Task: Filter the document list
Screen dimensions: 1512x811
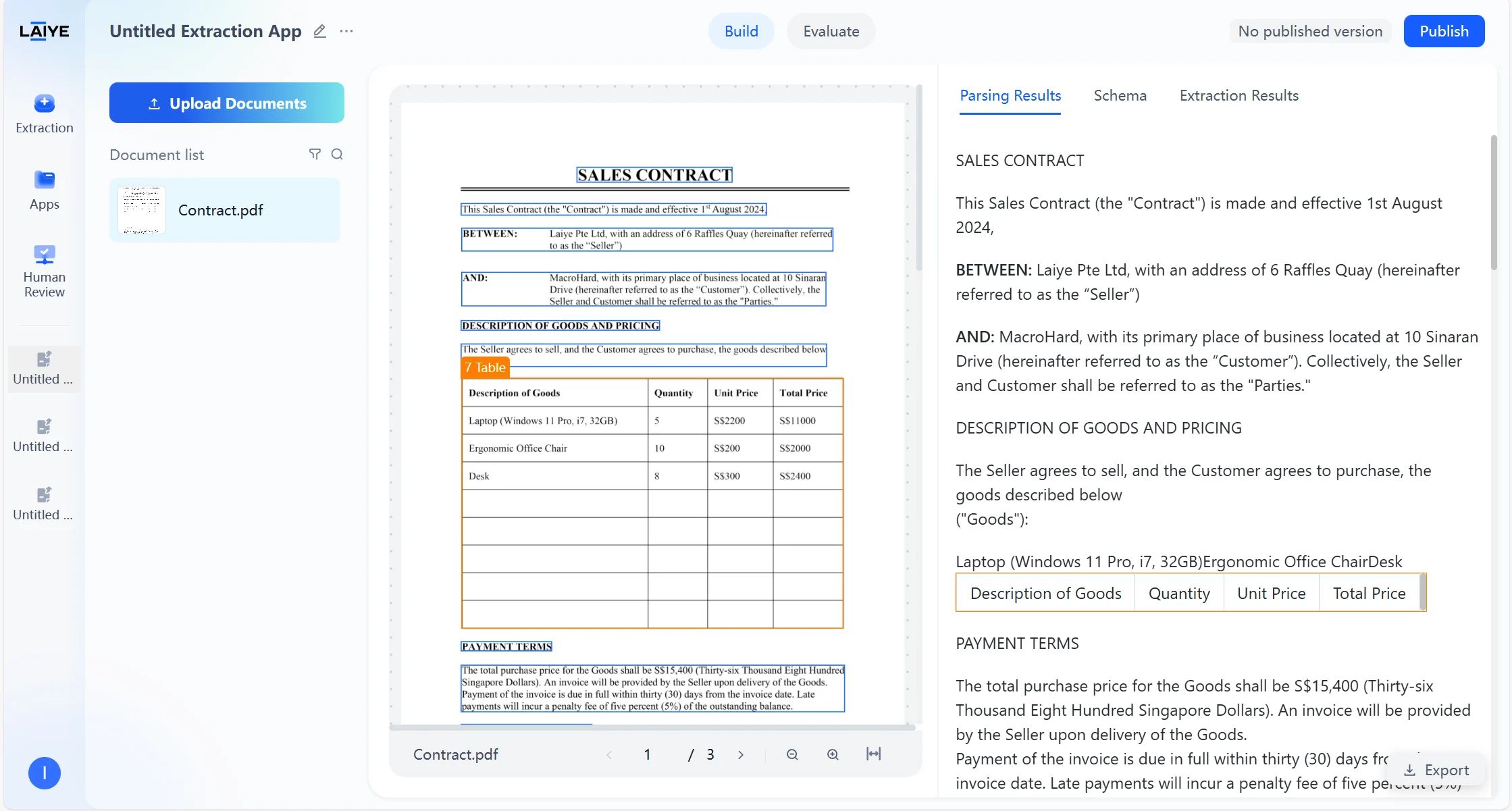Action: [x=315, y=155]
